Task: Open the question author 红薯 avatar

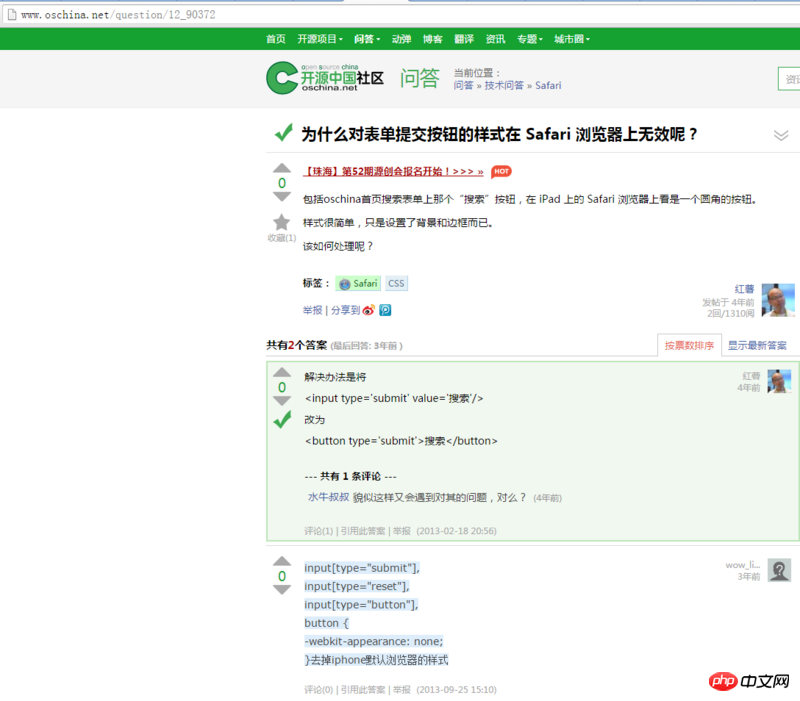Action: coord(778,300)
